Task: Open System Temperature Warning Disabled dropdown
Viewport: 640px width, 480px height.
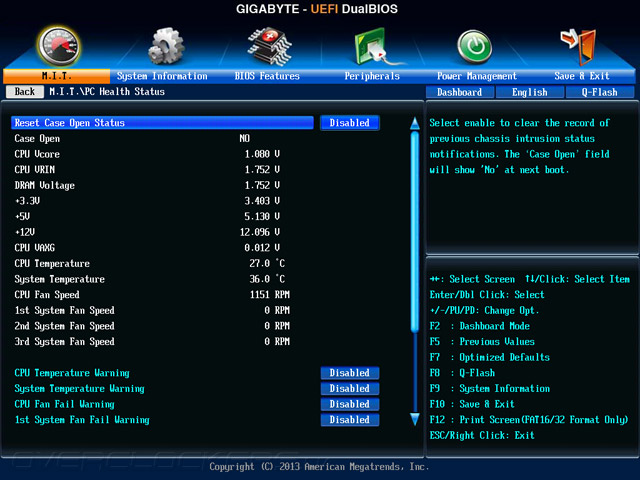Action: point(350,388)
